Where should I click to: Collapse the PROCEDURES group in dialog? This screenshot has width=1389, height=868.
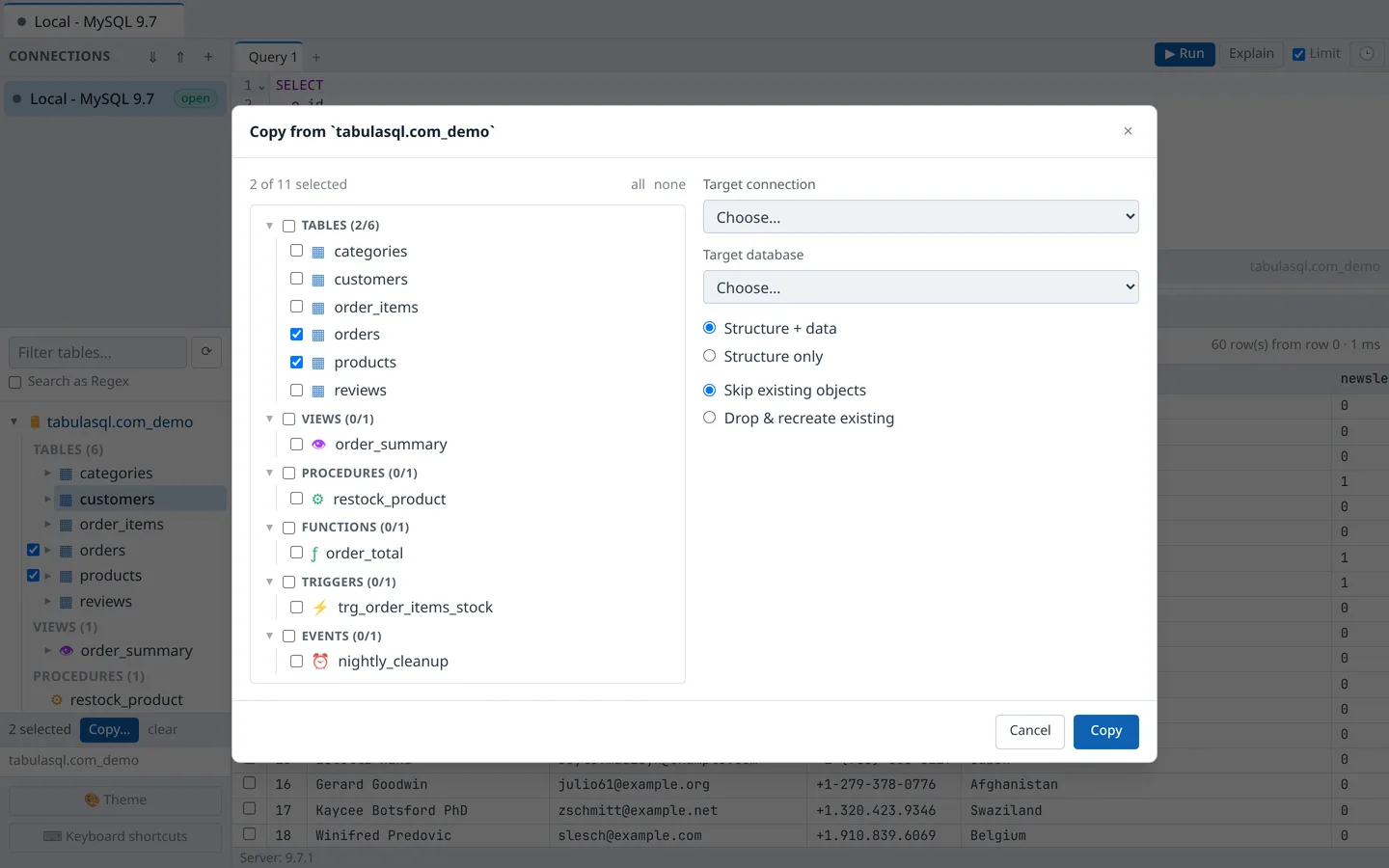tap(270, 474)
